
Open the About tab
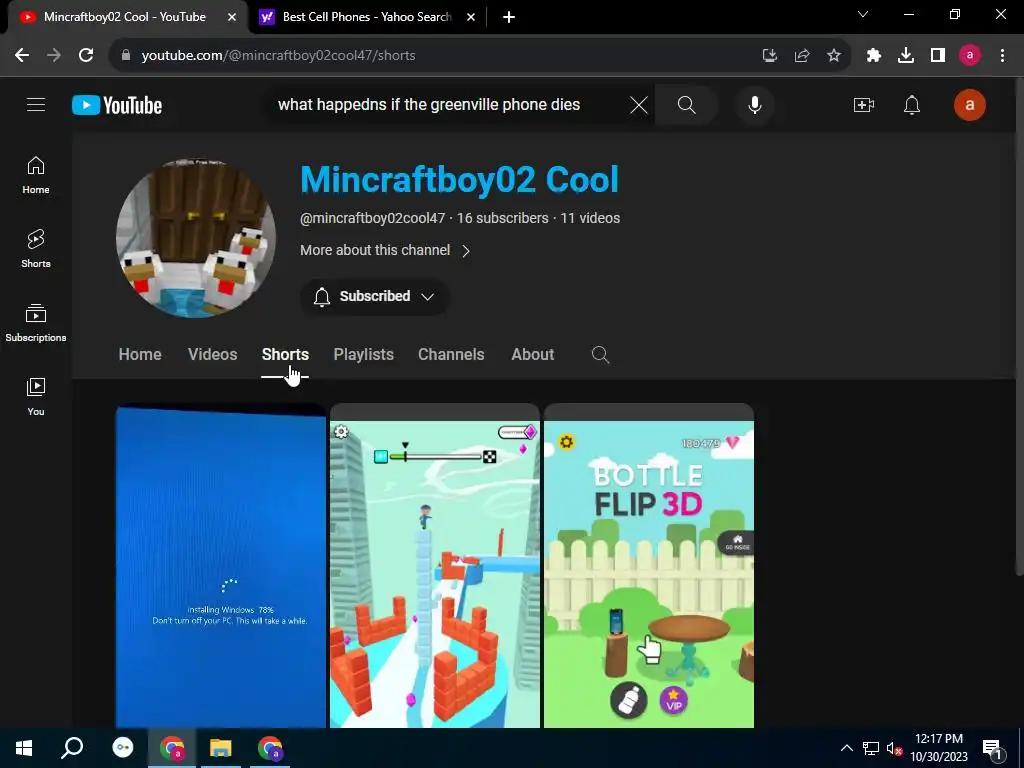pyautogui.click(x=532, y=355)
